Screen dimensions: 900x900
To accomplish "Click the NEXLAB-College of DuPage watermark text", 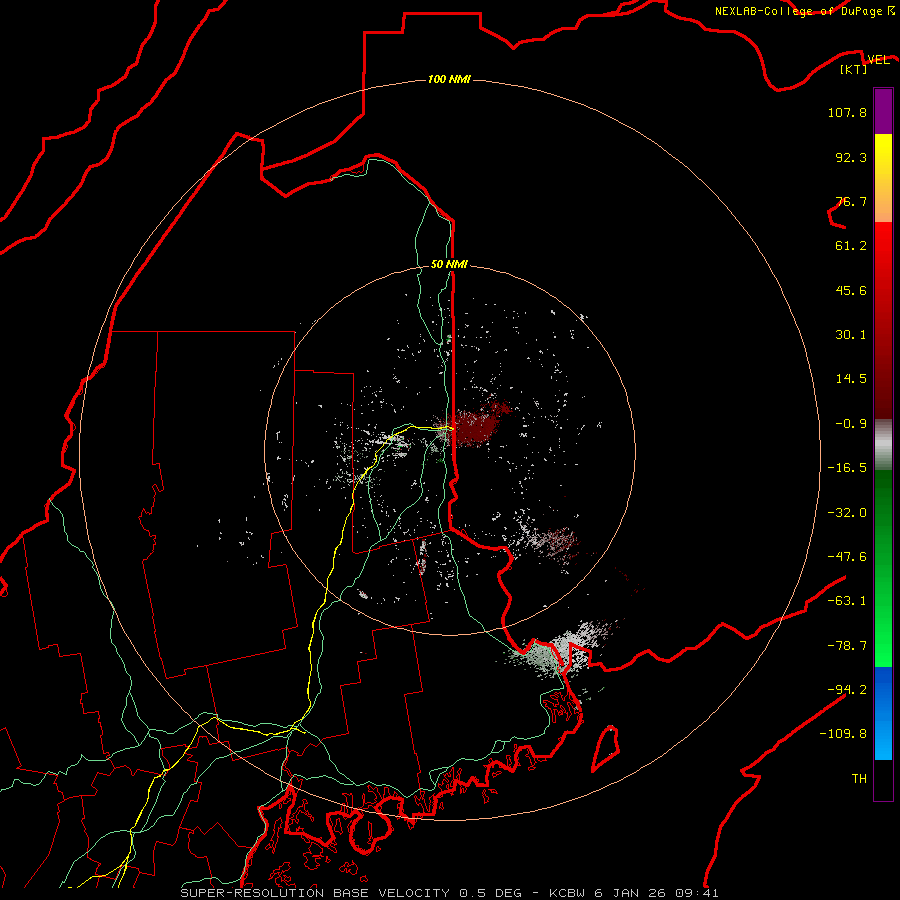I will [804, 11].
